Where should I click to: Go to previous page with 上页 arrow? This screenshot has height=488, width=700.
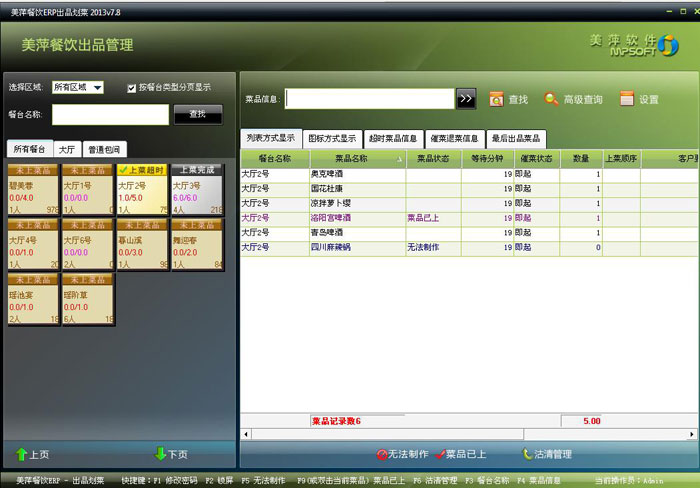click(22, 455)
